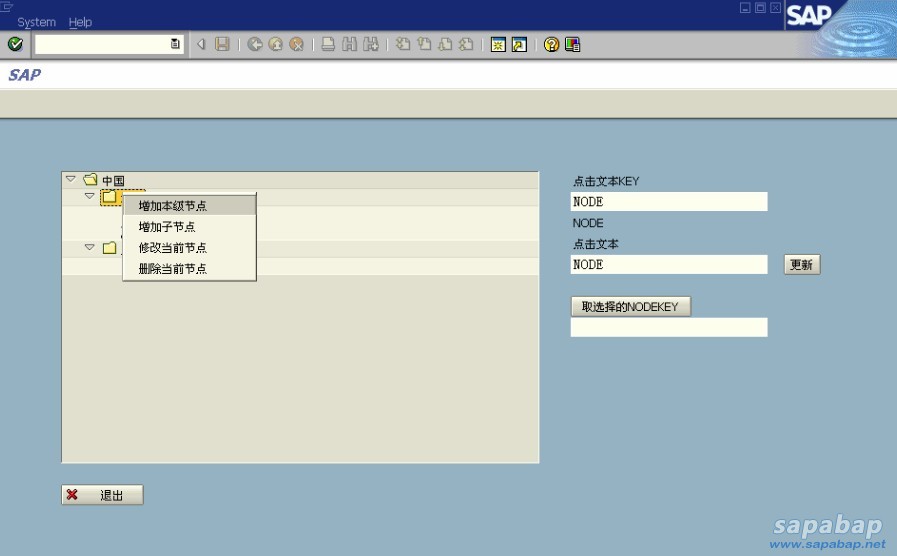Click the Print icon

tap(328, 44)
